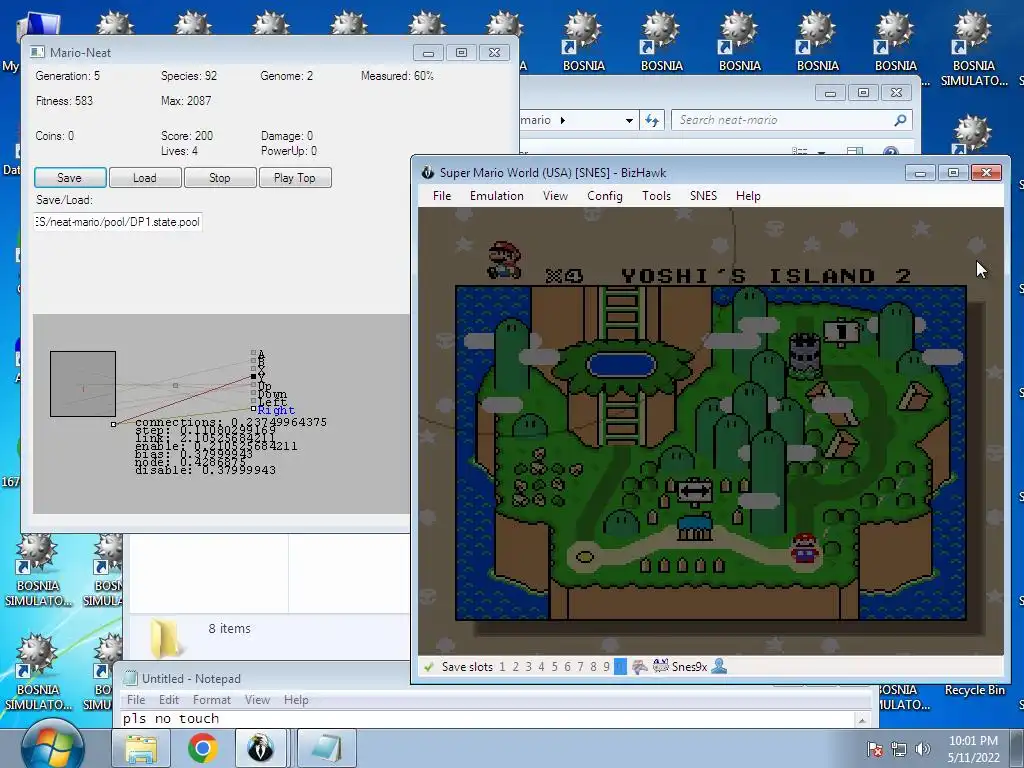
Task: Open the Format menu in Notepad
Action: [212, 700]
